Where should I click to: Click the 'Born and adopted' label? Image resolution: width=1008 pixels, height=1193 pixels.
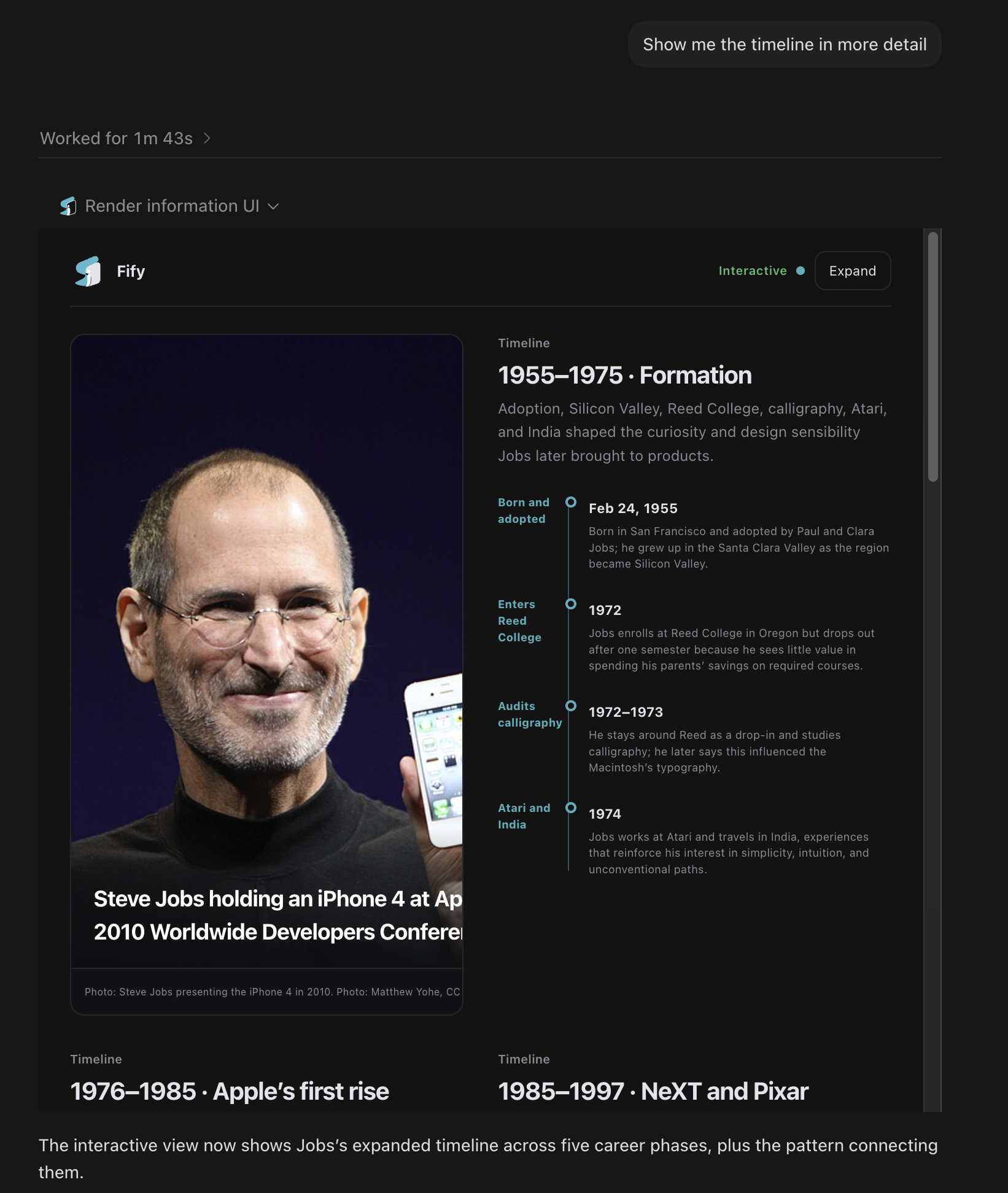tap(524, 511)
